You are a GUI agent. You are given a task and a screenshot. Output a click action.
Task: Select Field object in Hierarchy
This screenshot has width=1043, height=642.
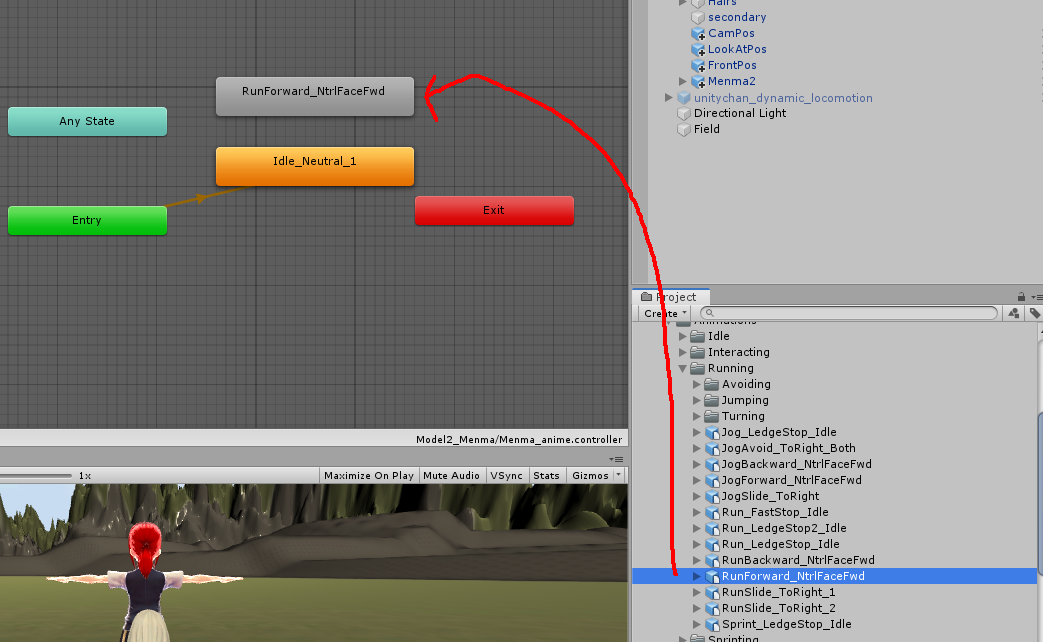point(706,129)
